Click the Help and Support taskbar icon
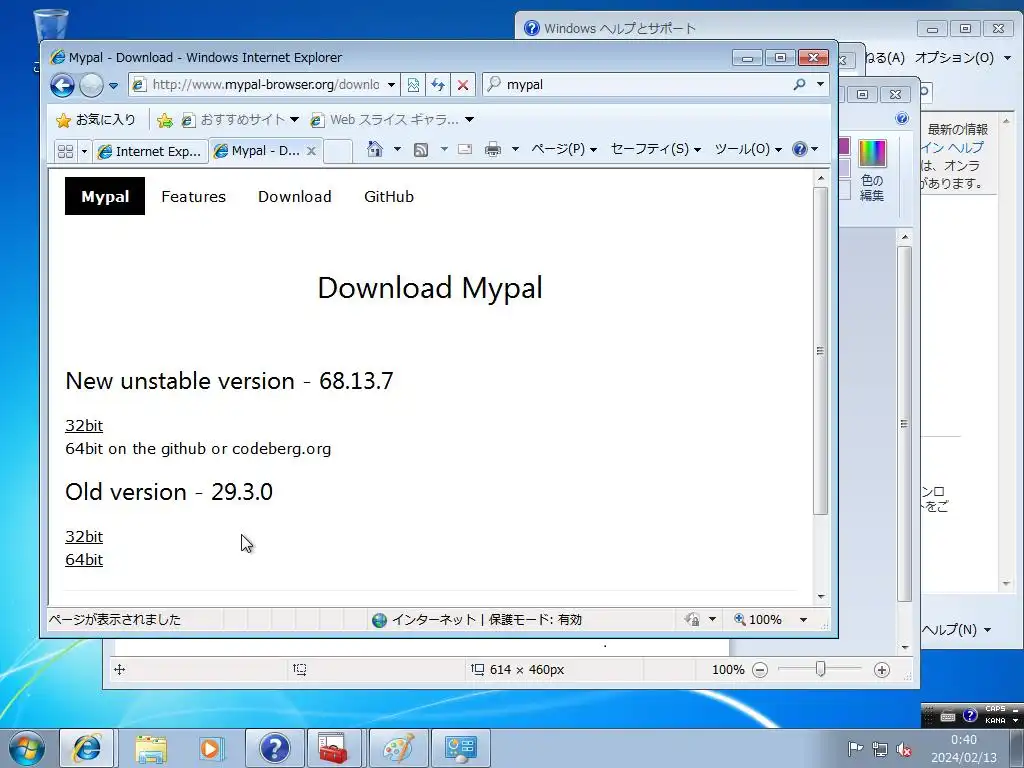This screenshot has height=768, width=1024. click(x=274, y=748)
